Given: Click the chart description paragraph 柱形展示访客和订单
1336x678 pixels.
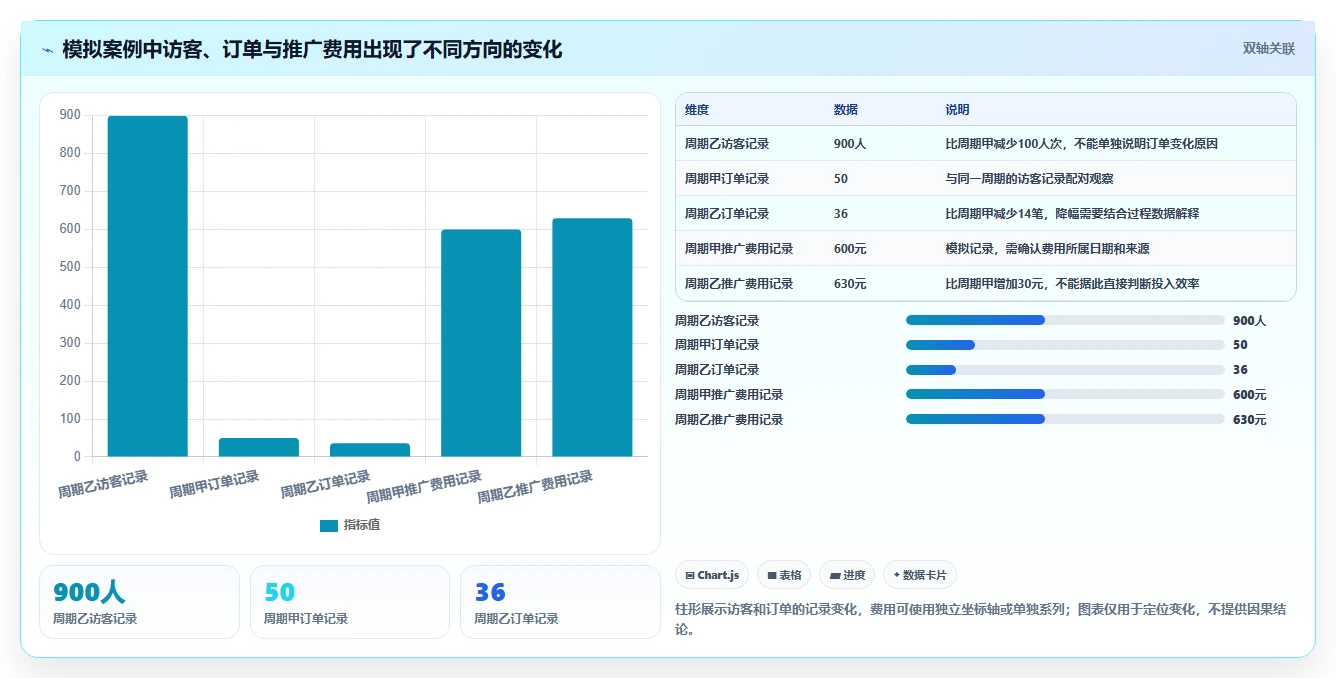Looking at the screenshot, I should coord(981,619).
